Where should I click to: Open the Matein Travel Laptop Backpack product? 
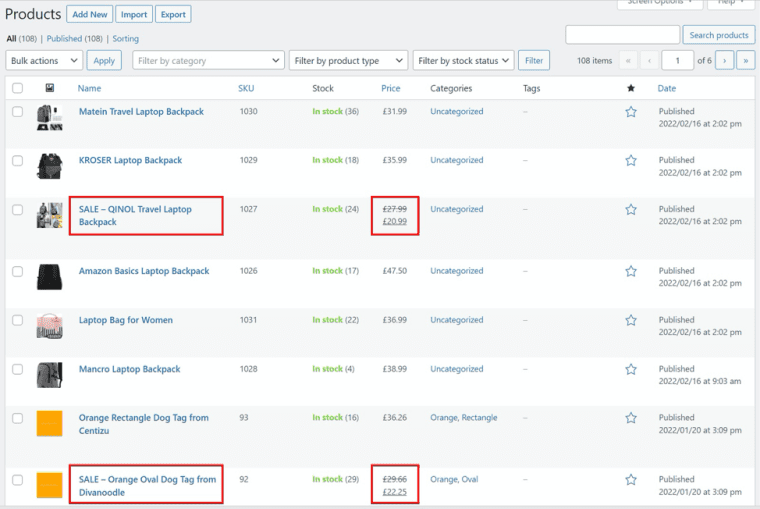pyautogui.click(x=141, y=111)
